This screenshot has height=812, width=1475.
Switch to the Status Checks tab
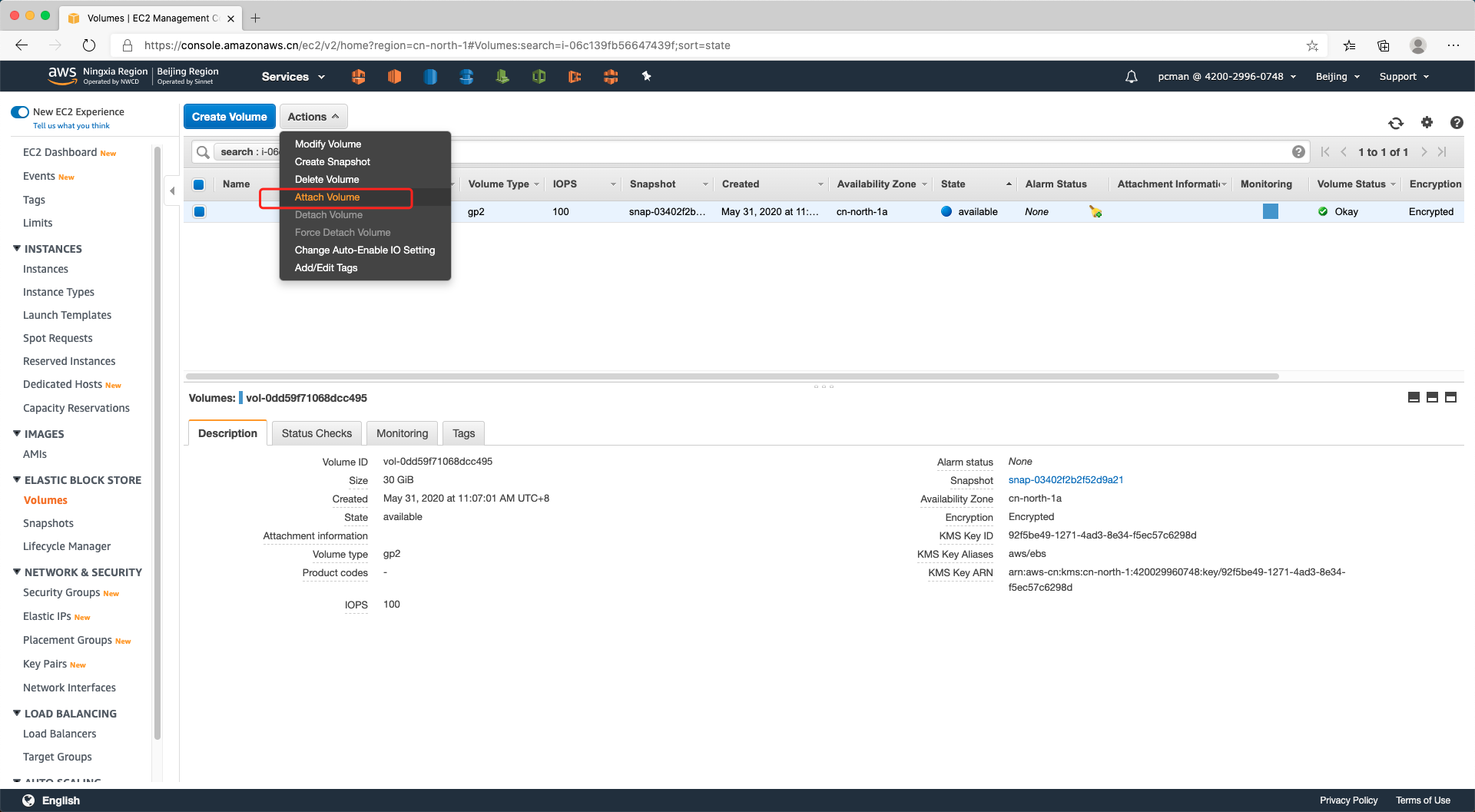pos(317,433)
